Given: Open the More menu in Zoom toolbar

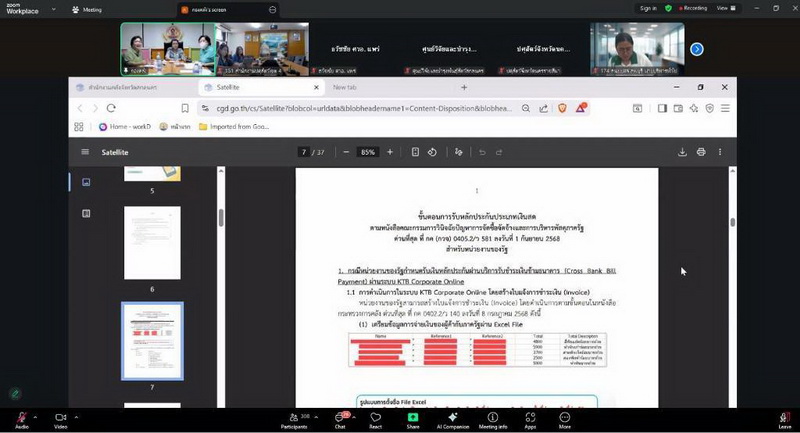Looking at the screenshot, I should [x=565, y=419].
